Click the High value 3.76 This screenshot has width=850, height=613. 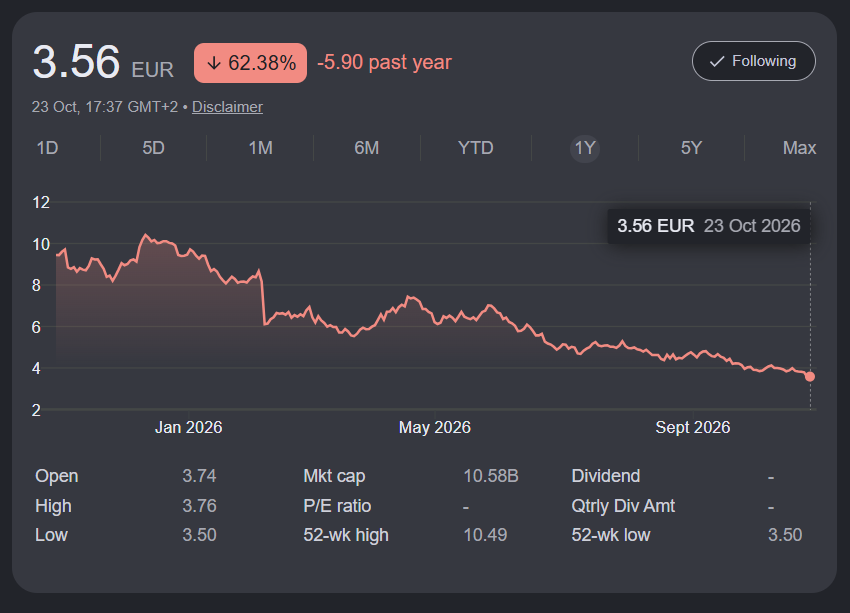click(199, 506)
